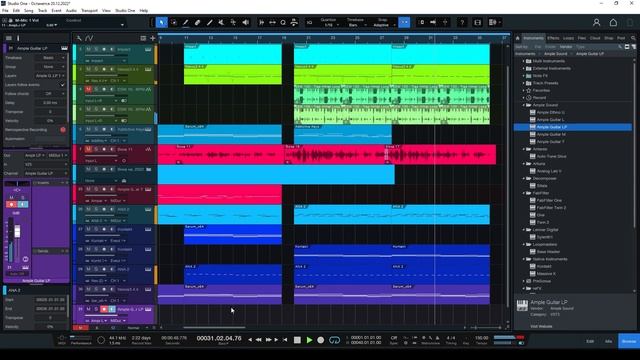Viewport: 640px width, 360px height.
Task: Switch to the Files browser tab
Action: [582, 38]
